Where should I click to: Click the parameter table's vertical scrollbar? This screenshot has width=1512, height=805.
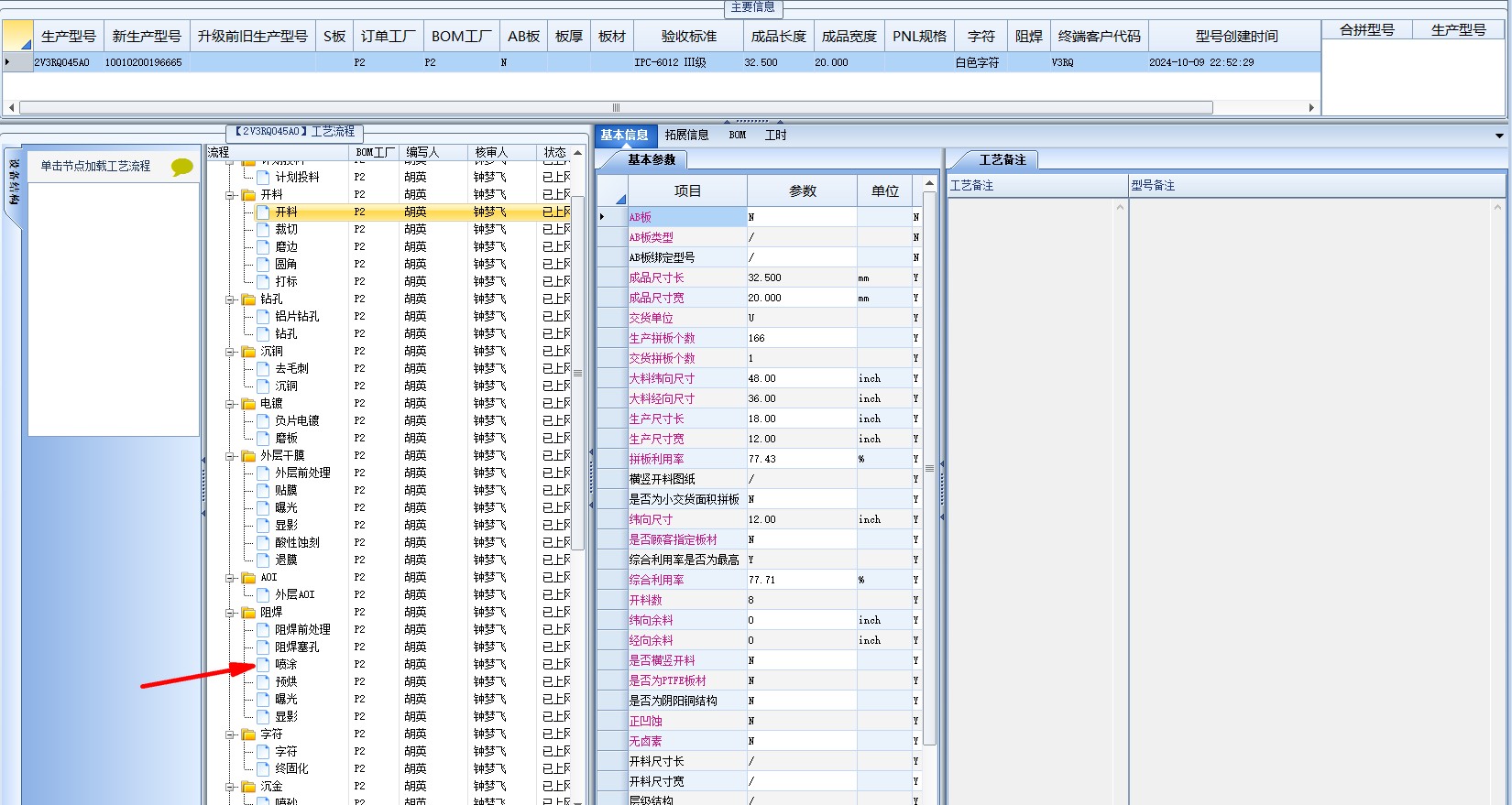(929, 469)
